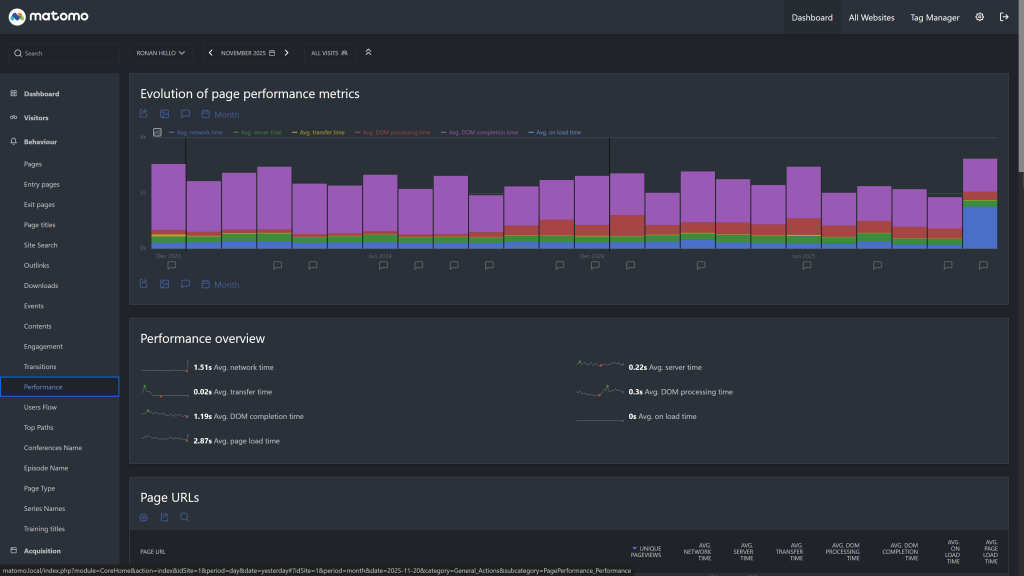The image size is (1024, 576).
Task: Open the RONAN HELLO website selector dropdown
Action: (x=162, y=52)
